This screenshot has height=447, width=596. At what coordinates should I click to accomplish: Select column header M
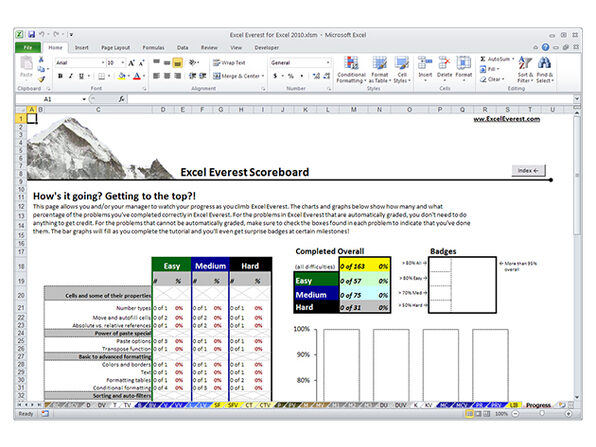click(x=353, y=109)
